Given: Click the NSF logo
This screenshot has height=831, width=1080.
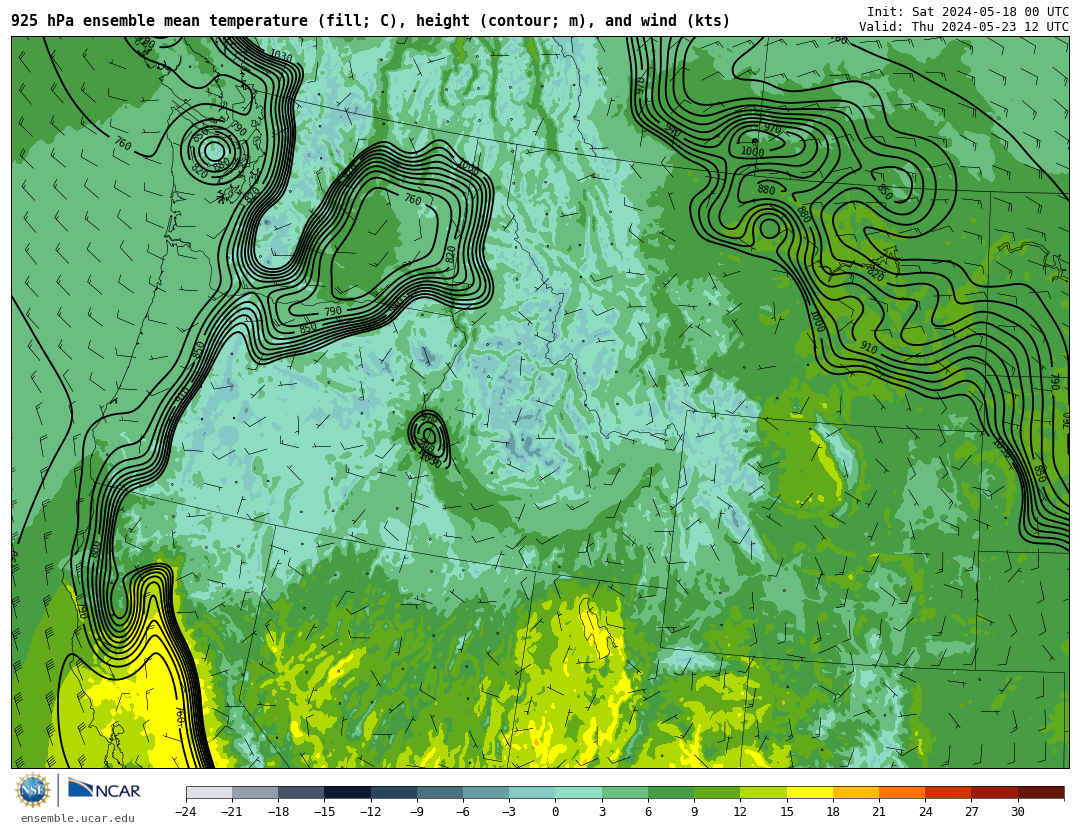Looking at the screenshot, I should 33,790.
